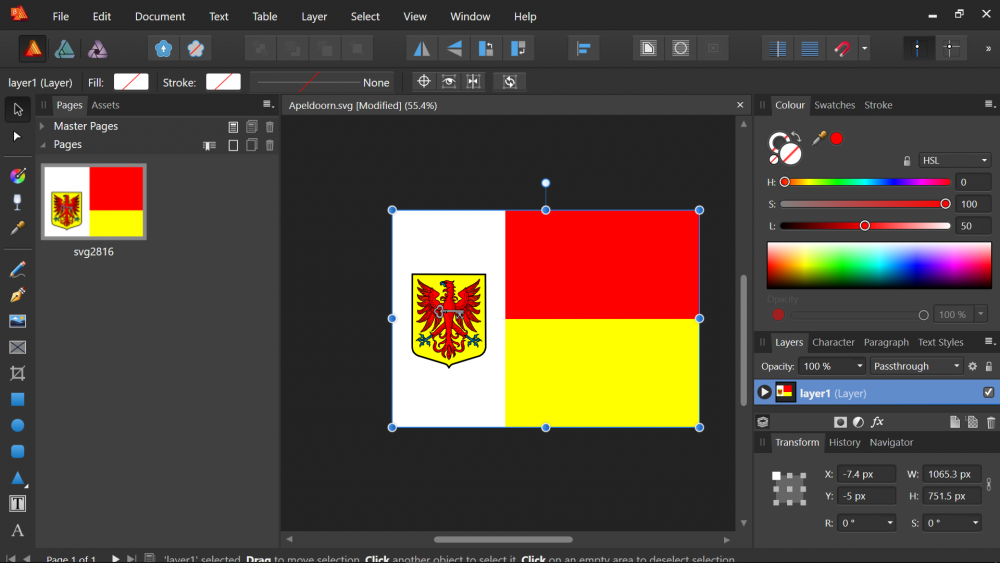Select the Pen tool
This screenshot has height=563, width=1000.
17,295
